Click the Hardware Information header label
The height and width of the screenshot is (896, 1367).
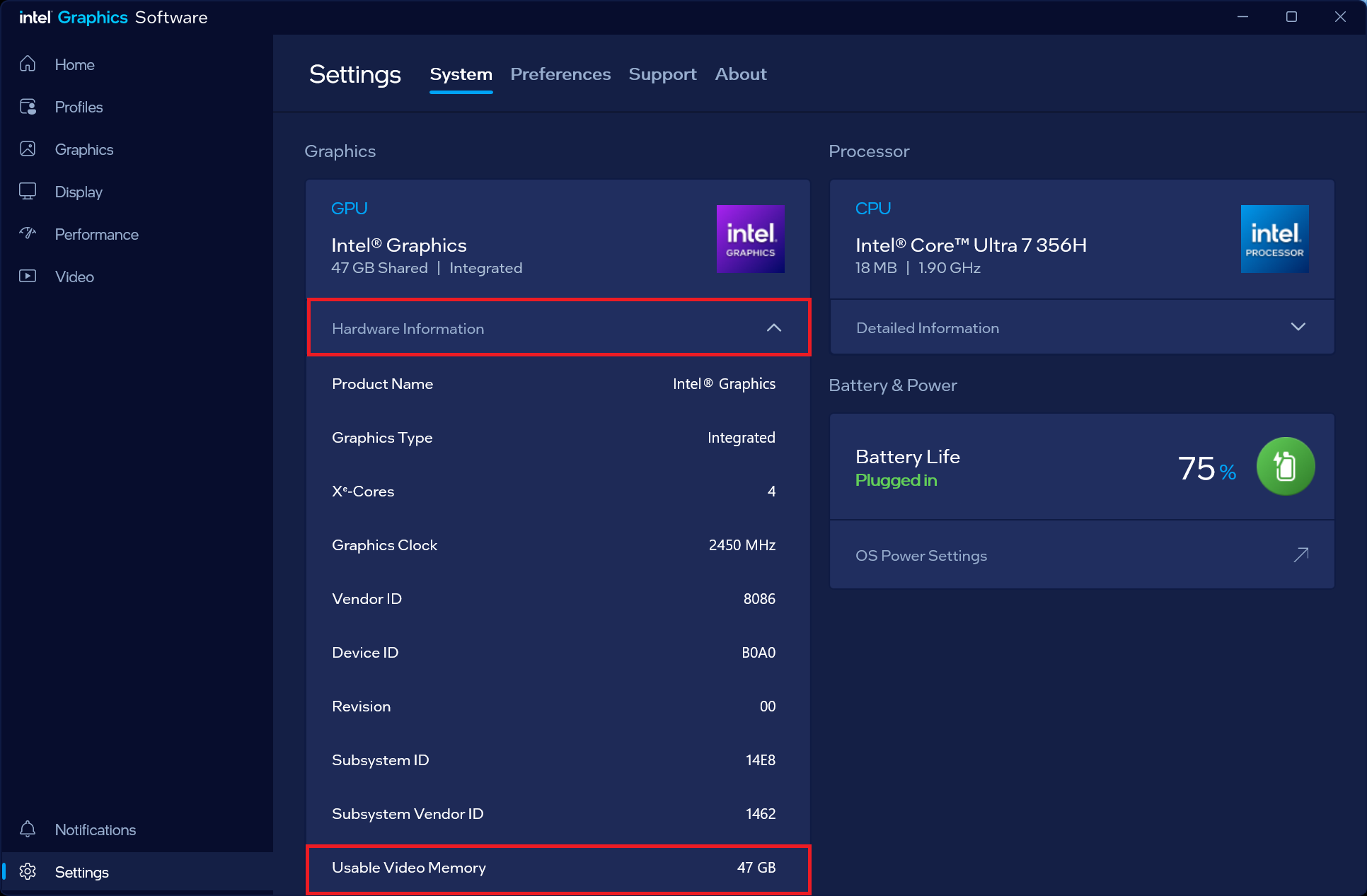click(408, 329)
